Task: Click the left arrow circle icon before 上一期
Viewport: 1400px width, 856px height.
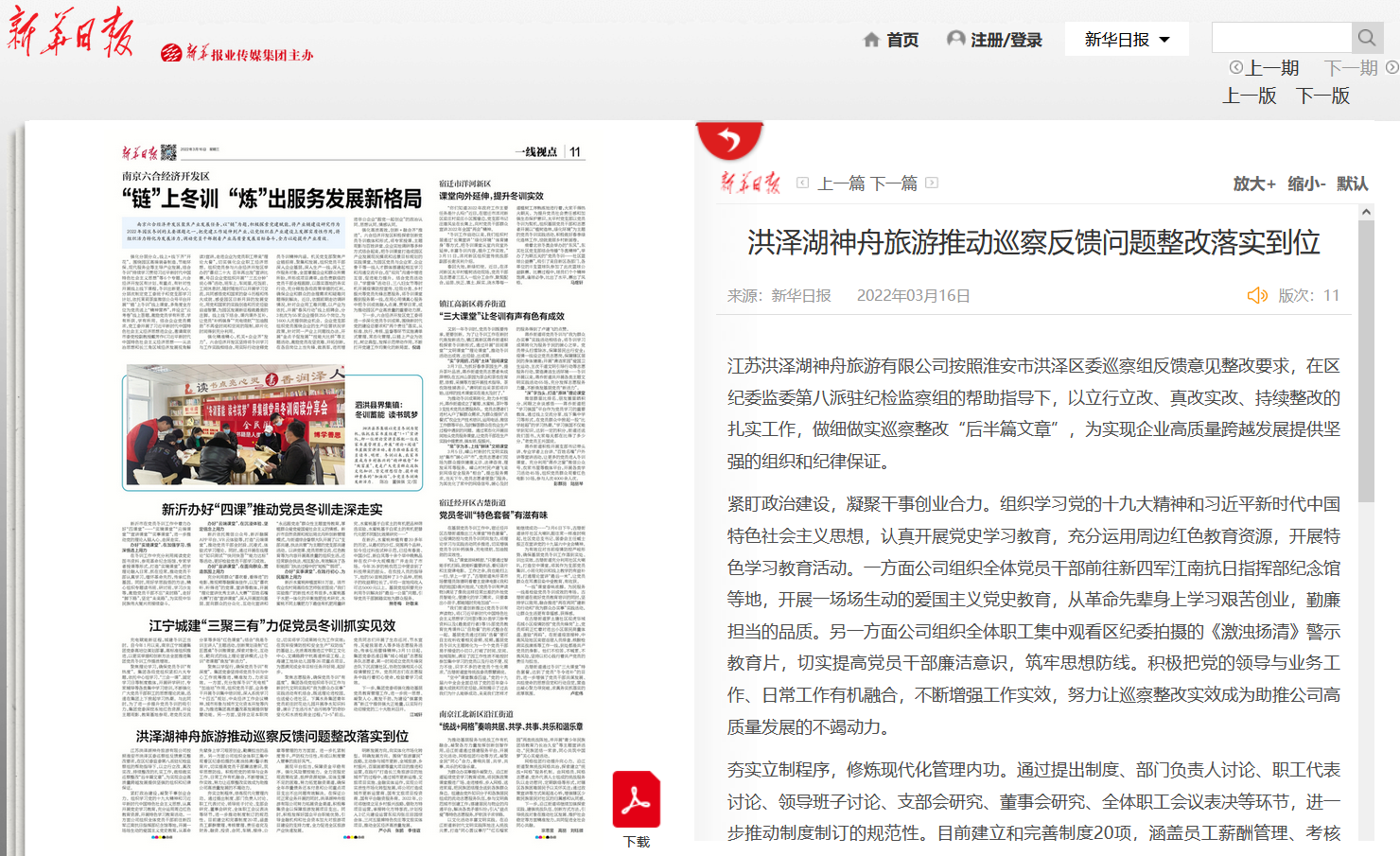Action: [x=1235, y=67]
